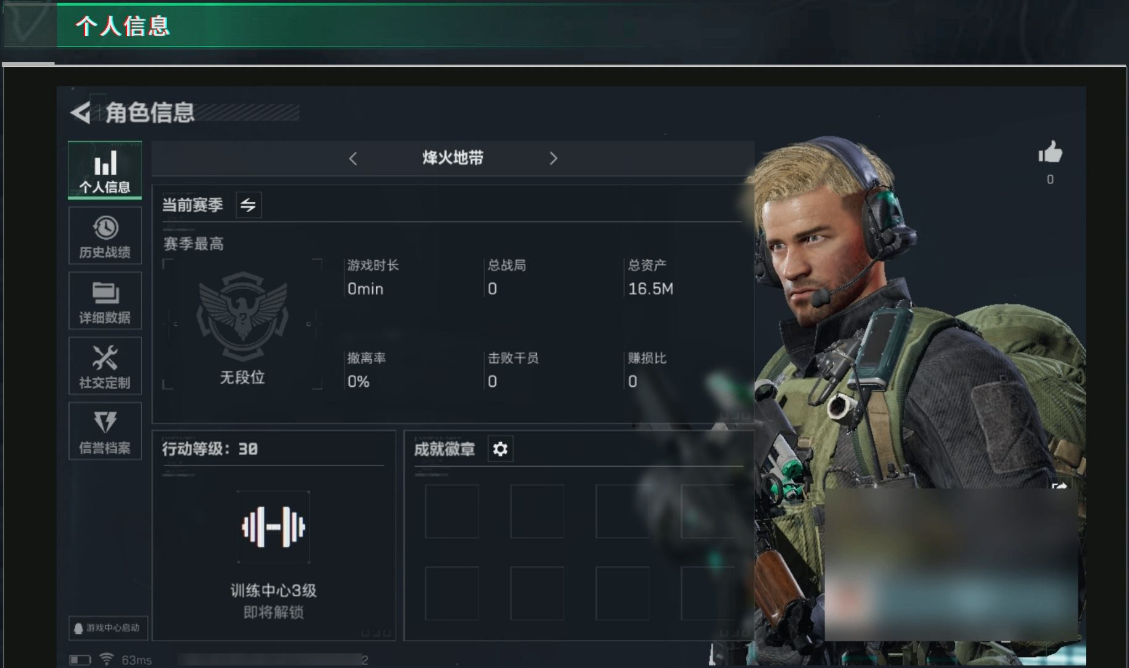Select the first badge slot in bottom row
Image resolution: width=1129 pixels, height=668 pixels.
451,593
